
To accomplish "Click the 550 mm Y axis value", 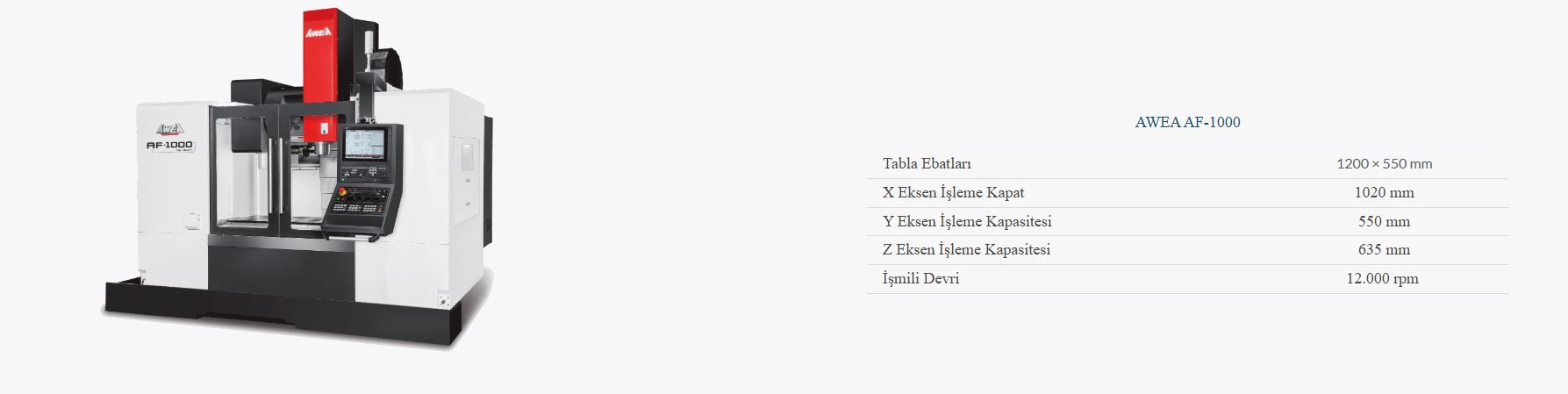I will tap(1384, 221).
